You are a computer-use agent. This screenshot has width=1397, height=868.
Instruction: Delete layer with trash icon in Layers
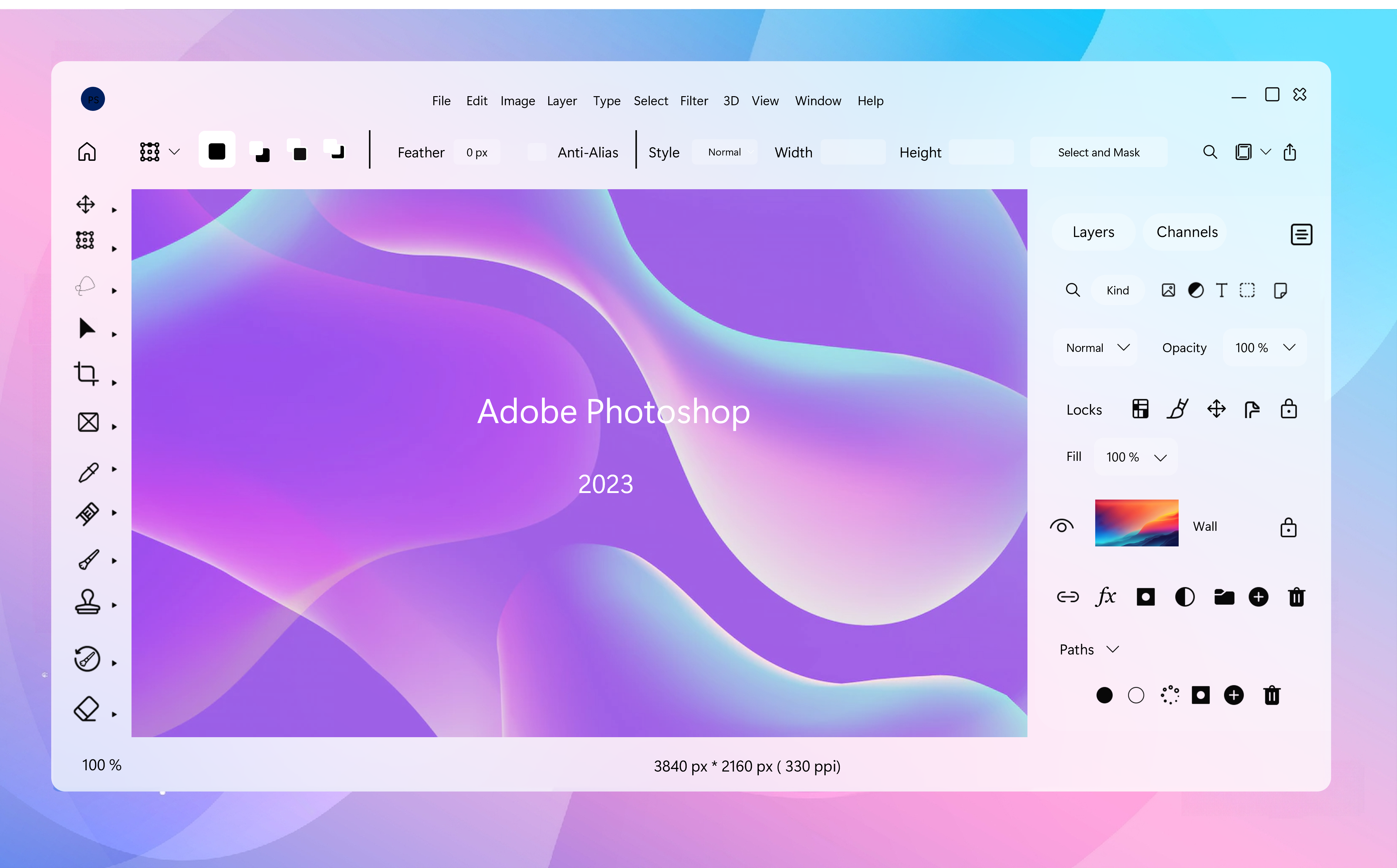1296,597
